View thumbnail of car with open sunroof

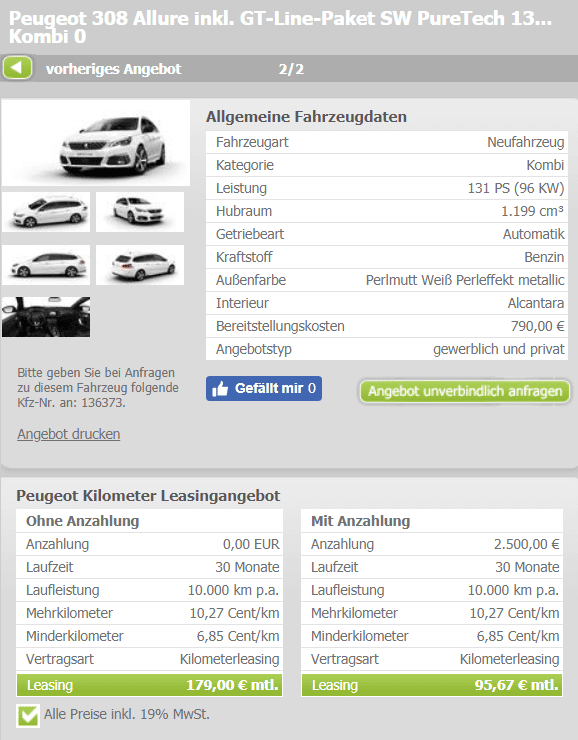coord(46,212)
